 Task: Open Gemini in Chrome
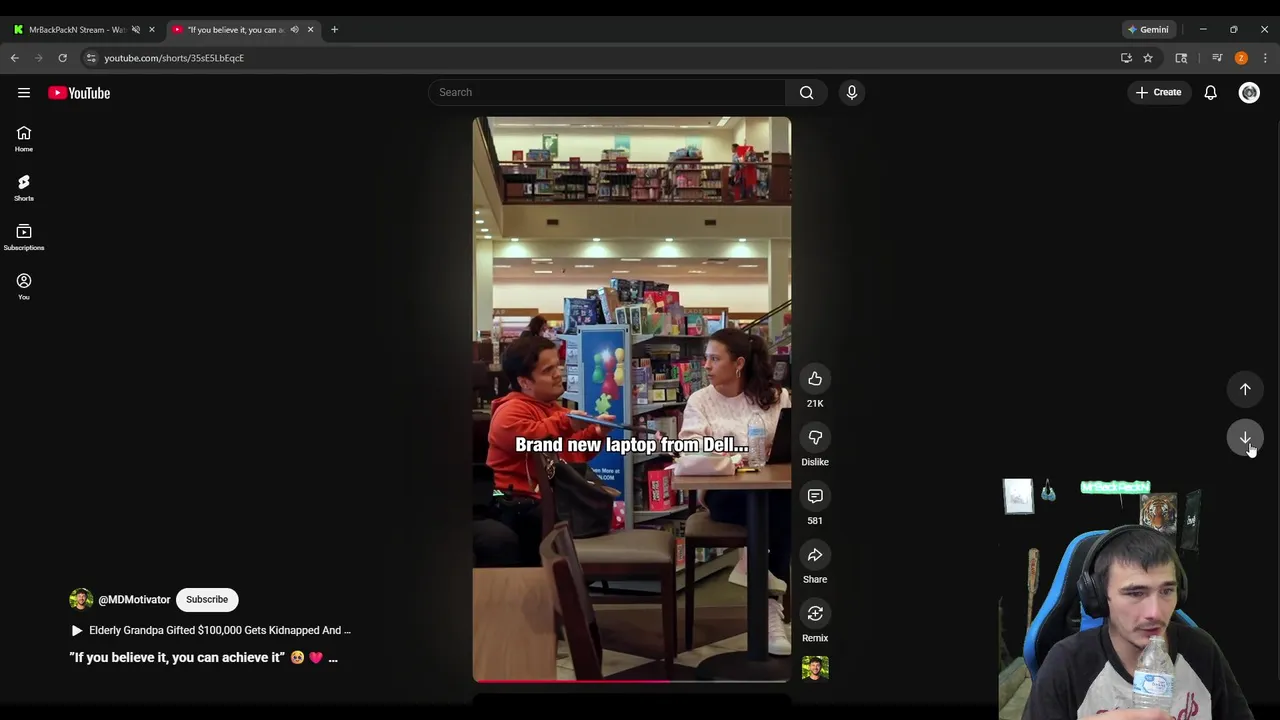1147,30
